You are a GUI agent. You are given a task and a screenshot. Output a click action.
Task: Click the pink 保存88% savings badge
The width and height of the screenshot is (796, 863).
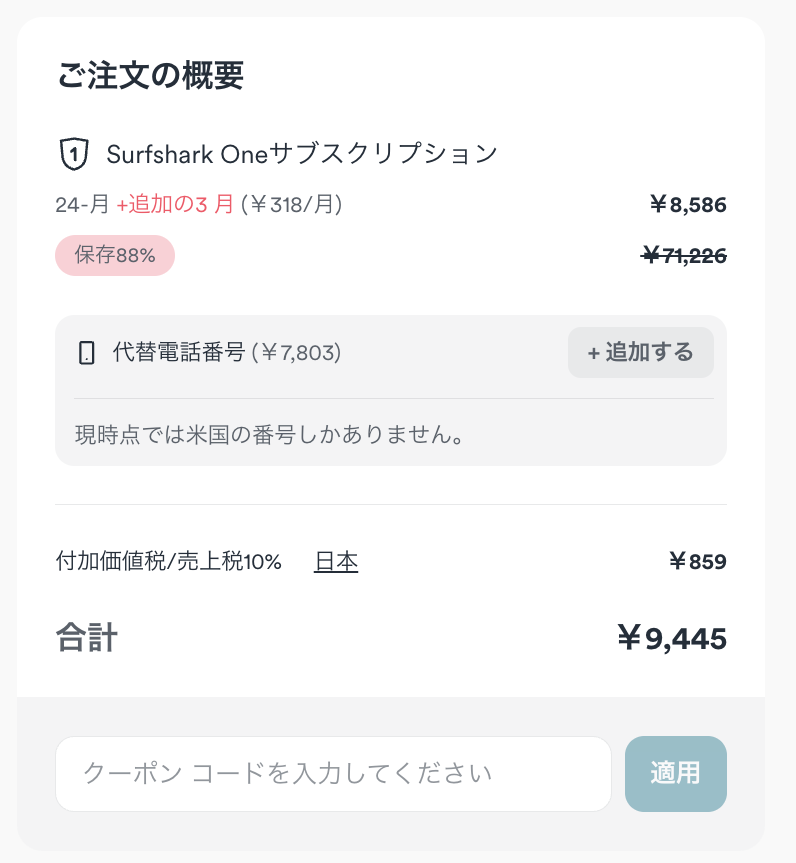click(x=115, y=256)
